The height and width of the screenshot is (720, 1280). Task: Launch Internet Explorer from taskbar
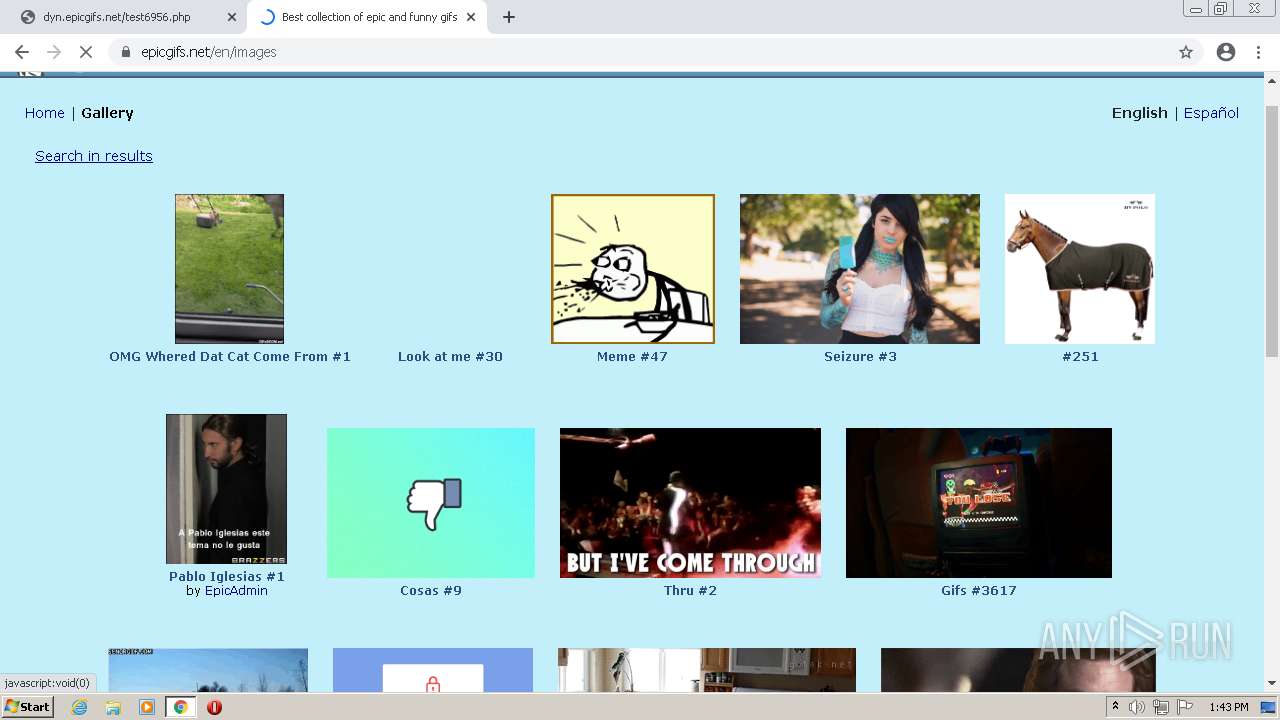click(80, 707)
